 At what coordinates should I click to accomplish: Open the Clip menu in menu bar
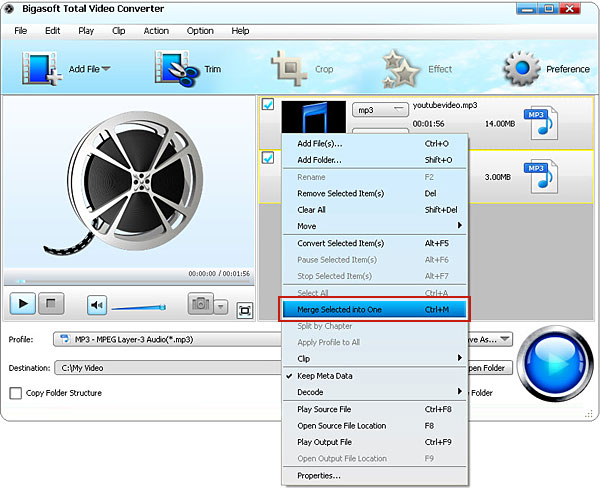(119, 31)
